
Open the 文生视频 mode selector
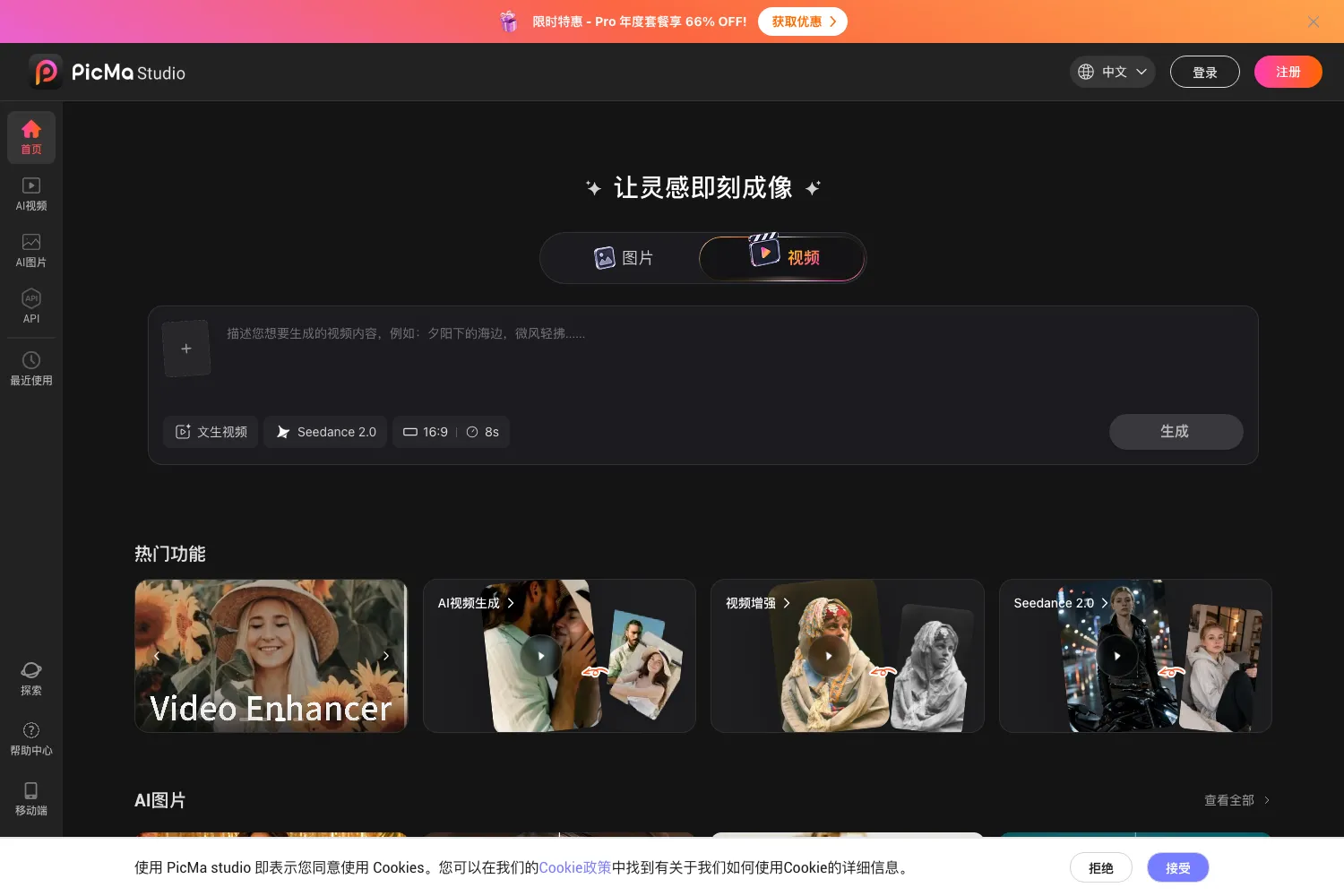(x=211, y=432)
